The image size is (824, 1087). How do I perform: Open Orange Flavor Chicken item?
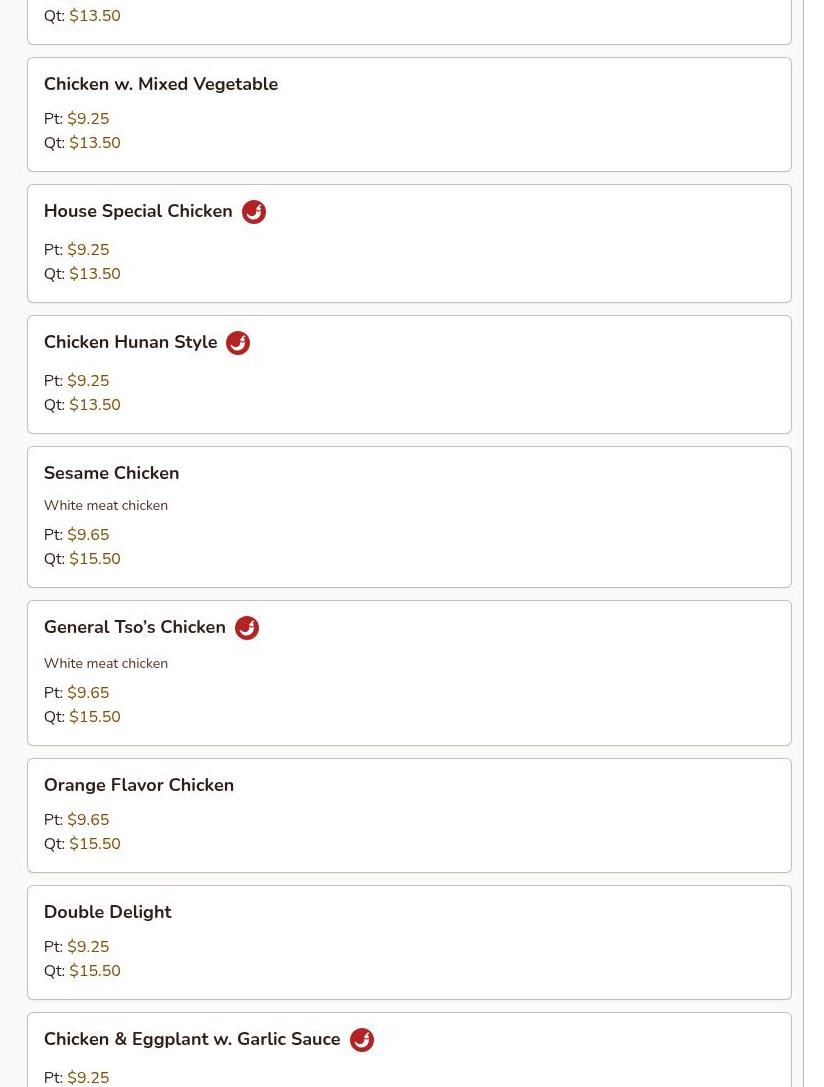tap(139, 785)
